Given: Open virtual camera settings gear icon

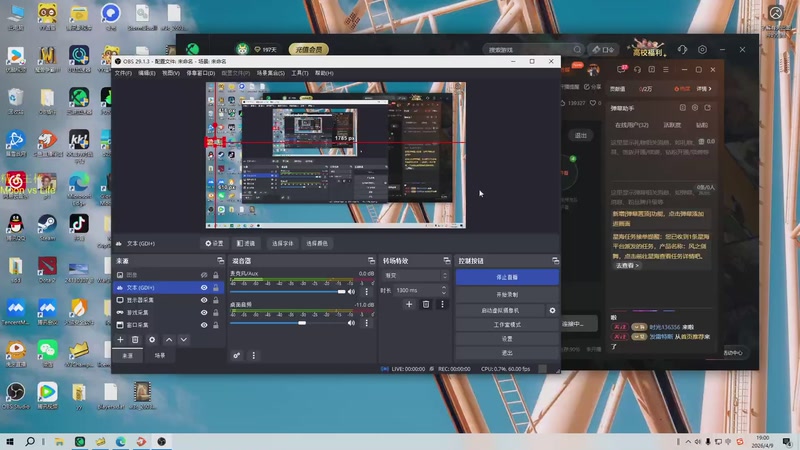Looking at the screenshot, I should tap(552, 310).
